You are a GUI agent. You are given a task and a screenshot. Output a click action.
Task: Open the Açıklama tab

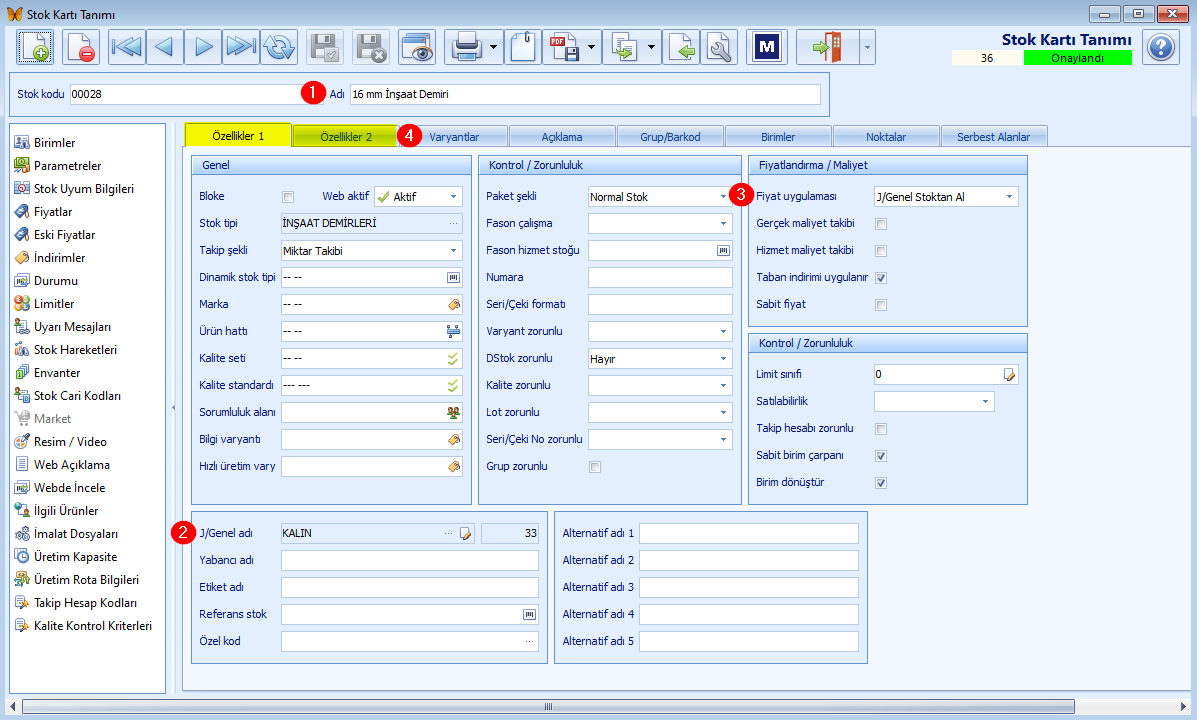coord(562,137)
